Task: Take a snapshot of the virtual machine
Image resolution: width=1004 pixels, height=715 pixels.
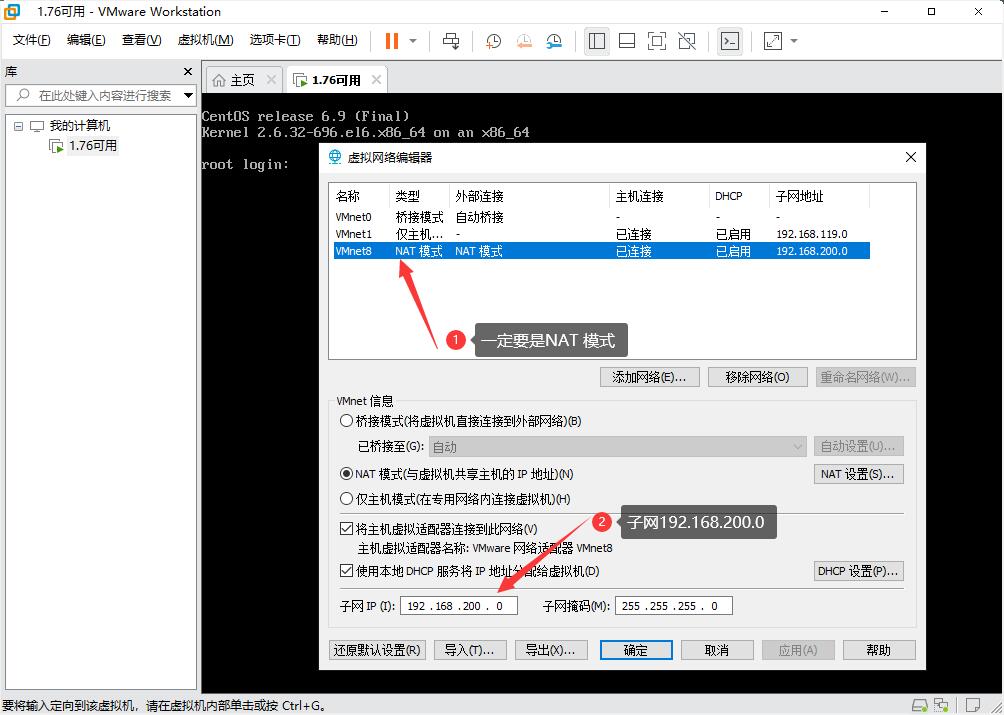Action: tap(492, 41)
